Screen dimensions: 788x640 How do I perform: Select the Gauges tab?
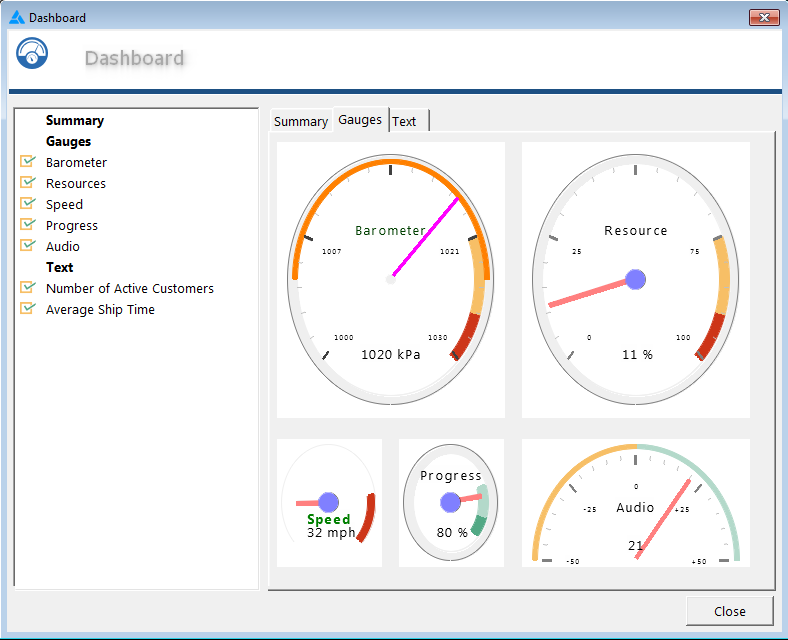click(x=360, y=119)
